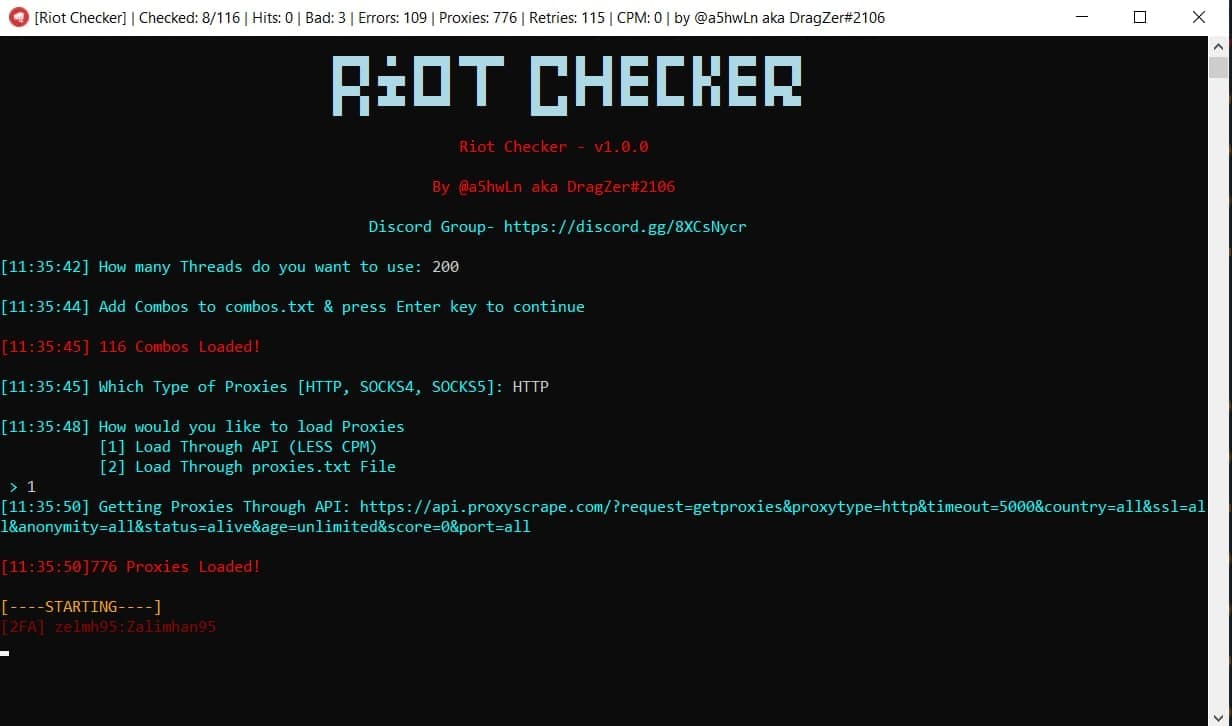The height and width of the screenshot is (726, 1232).
Task: Click the scrollbar up arrow
Action: click(x=1218, y=45)
